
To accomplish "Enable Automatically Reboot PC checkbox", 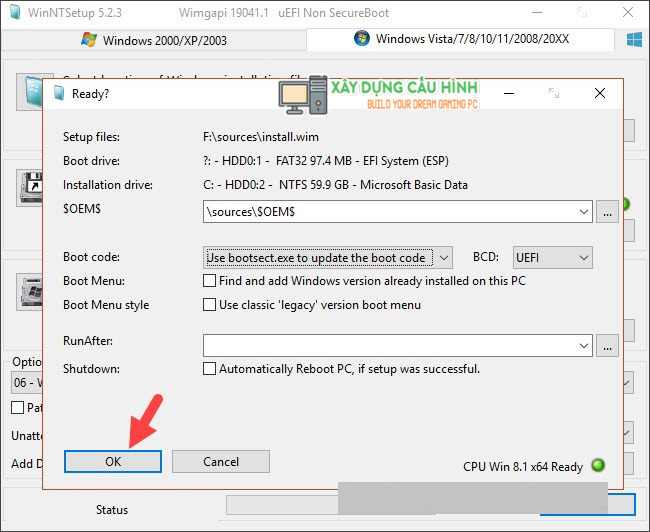I will tap(209, 369).
